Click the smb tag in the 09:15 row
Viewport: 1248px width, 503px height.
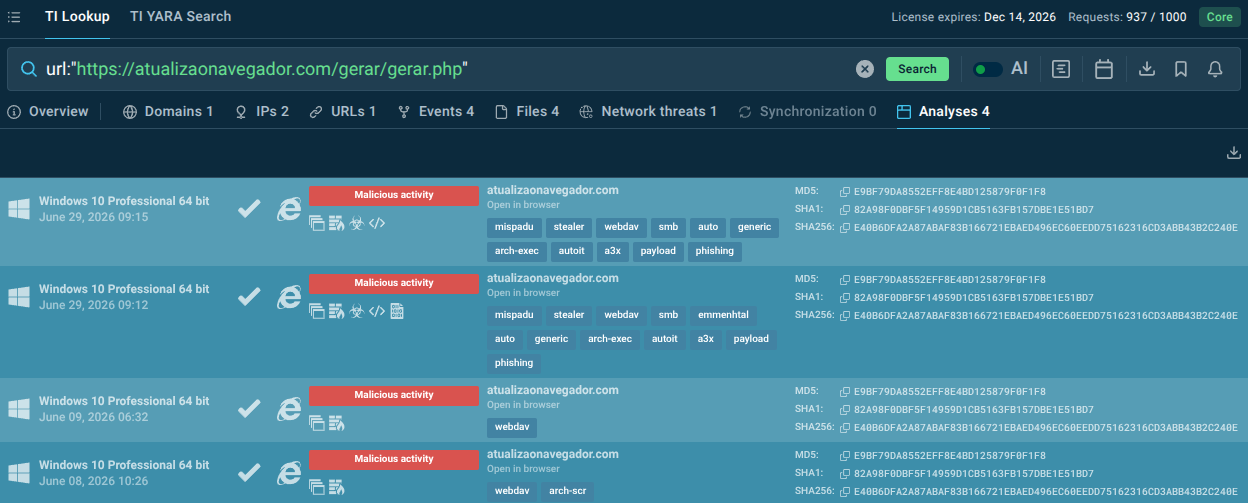(667, 227)
